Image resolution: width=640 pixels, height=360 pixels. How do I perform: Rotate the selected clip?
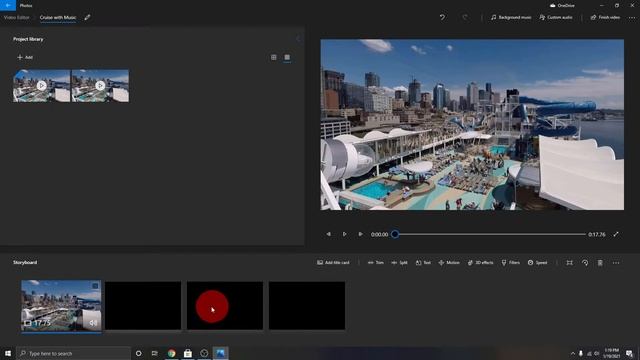pyautogui.click(x=585, y=263)
